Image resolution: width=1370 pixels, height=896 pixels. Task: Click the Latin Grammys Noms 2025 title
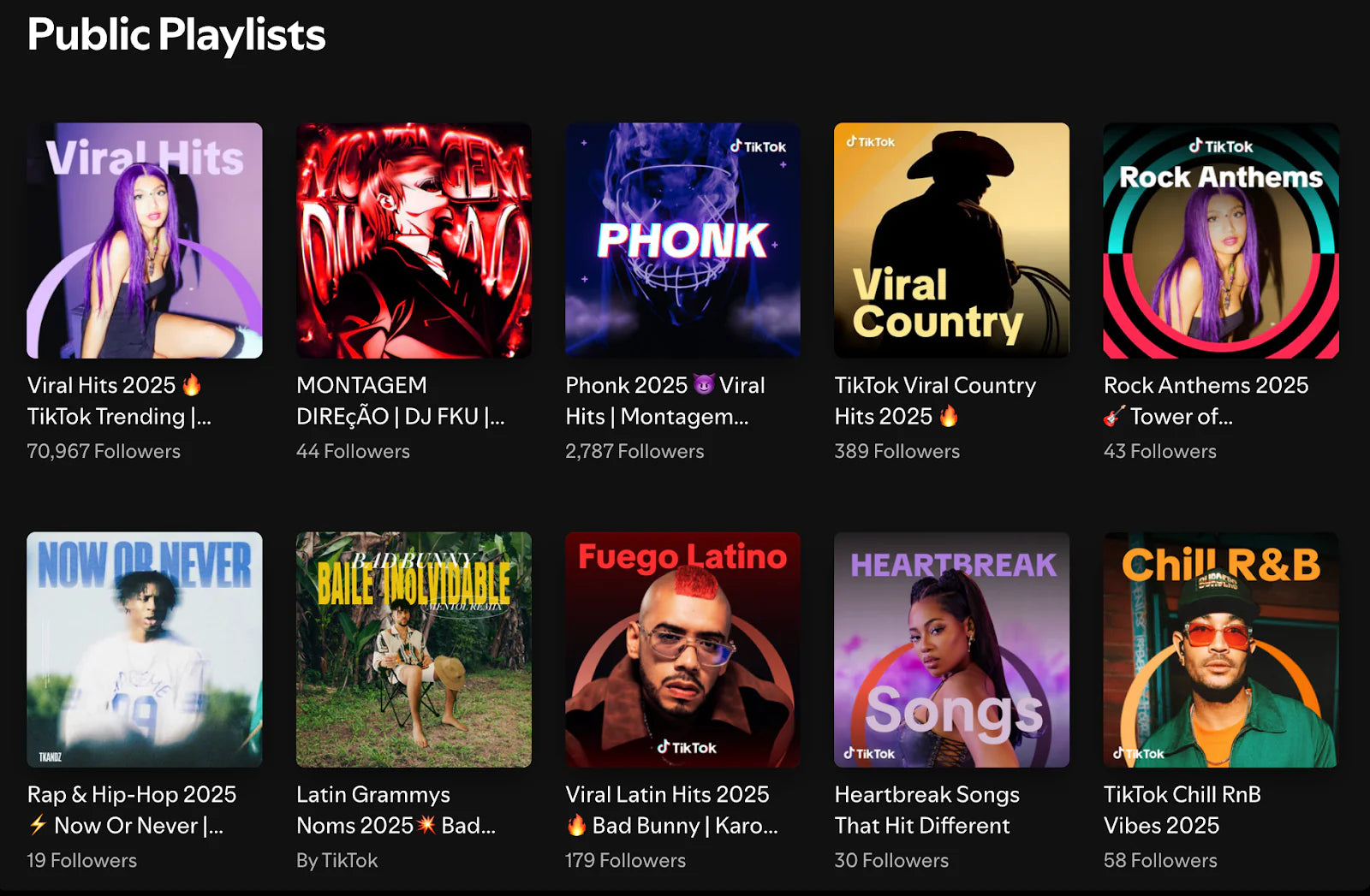tap(395, 810)
